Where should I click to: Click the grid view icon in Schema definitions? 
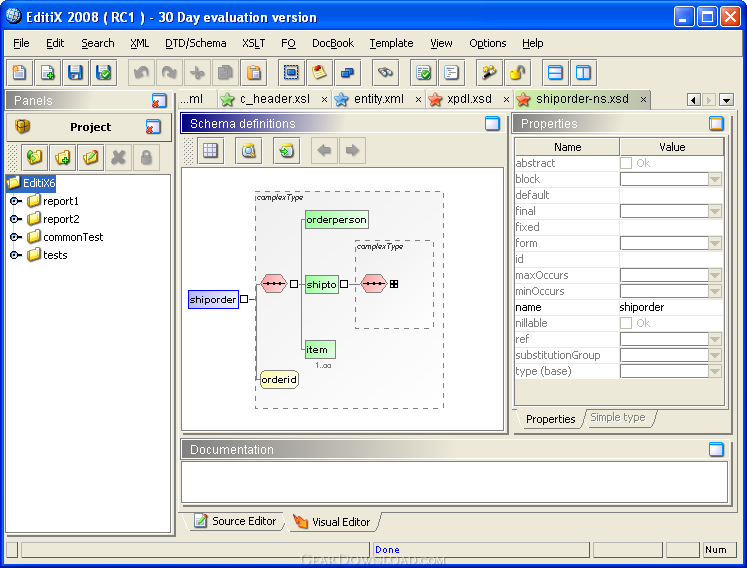click(210, 150)
